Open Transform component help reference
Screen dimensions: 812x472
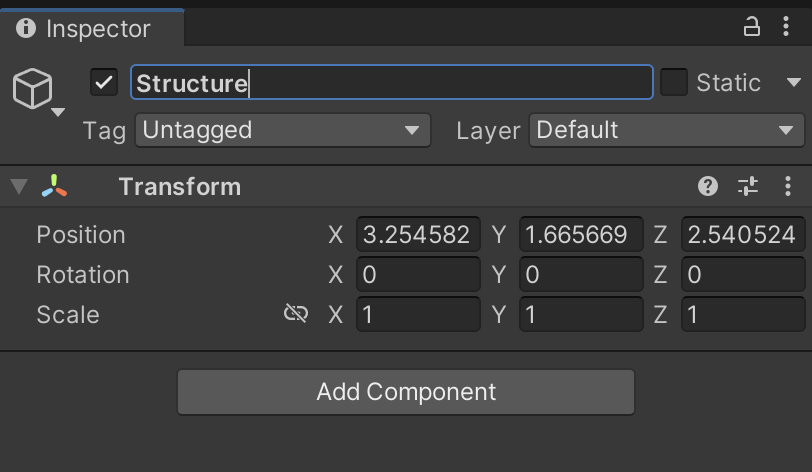708,186
